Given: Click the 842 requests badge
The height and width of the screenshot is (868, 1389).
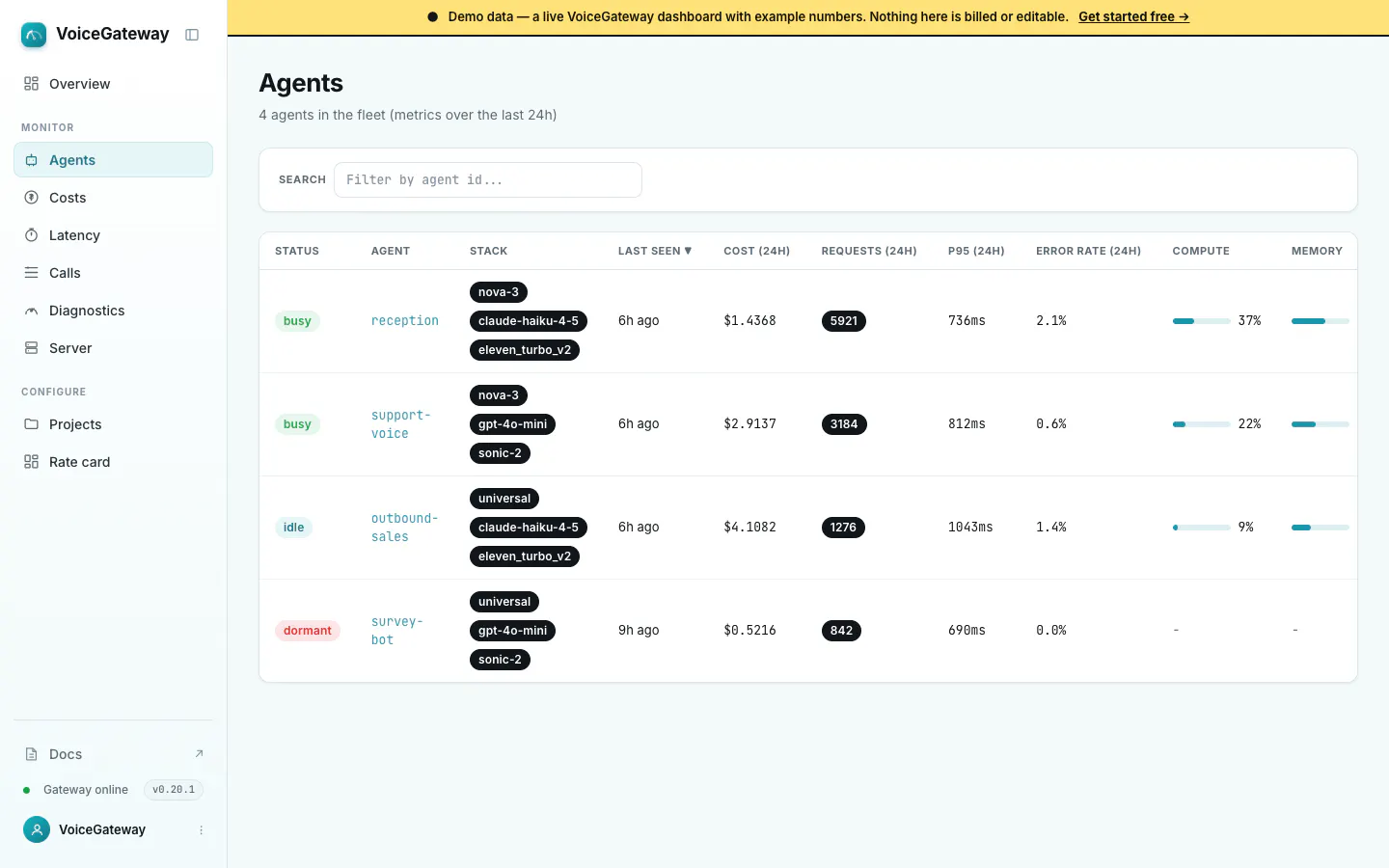Looking at the screenshot, I should point(841,631).
